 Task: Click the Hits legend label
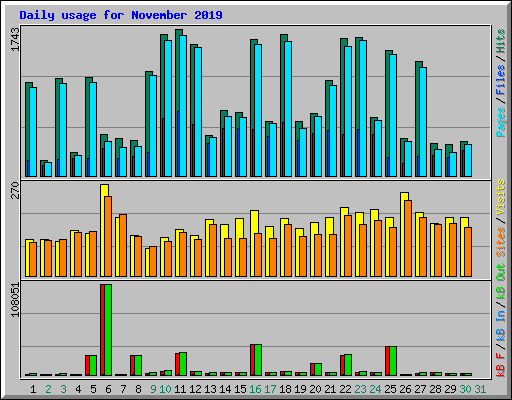point(501,41)
